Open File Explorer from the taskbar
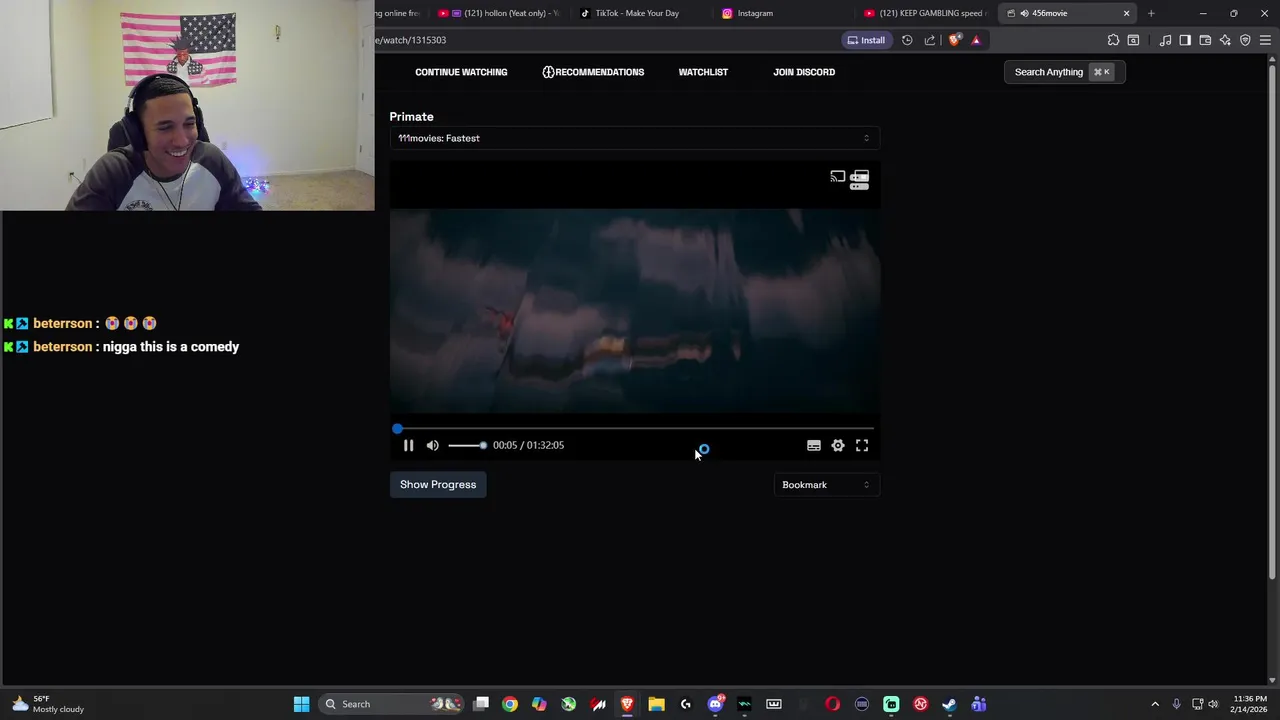 point(656,704)
